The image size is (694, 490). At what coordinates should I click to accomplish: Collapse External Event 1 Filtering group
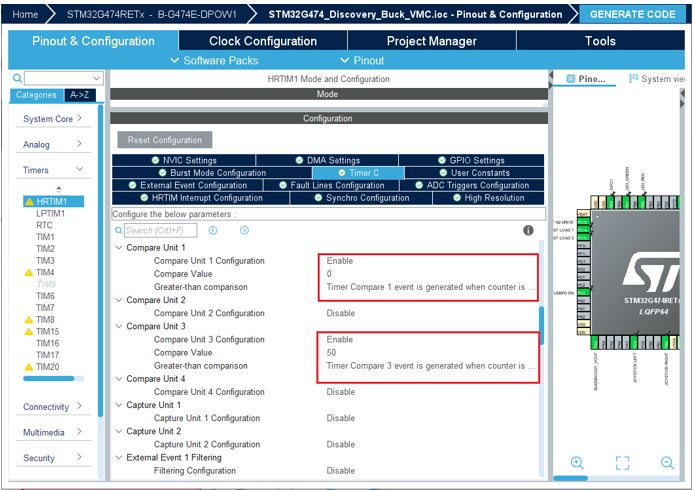point(119,458)
